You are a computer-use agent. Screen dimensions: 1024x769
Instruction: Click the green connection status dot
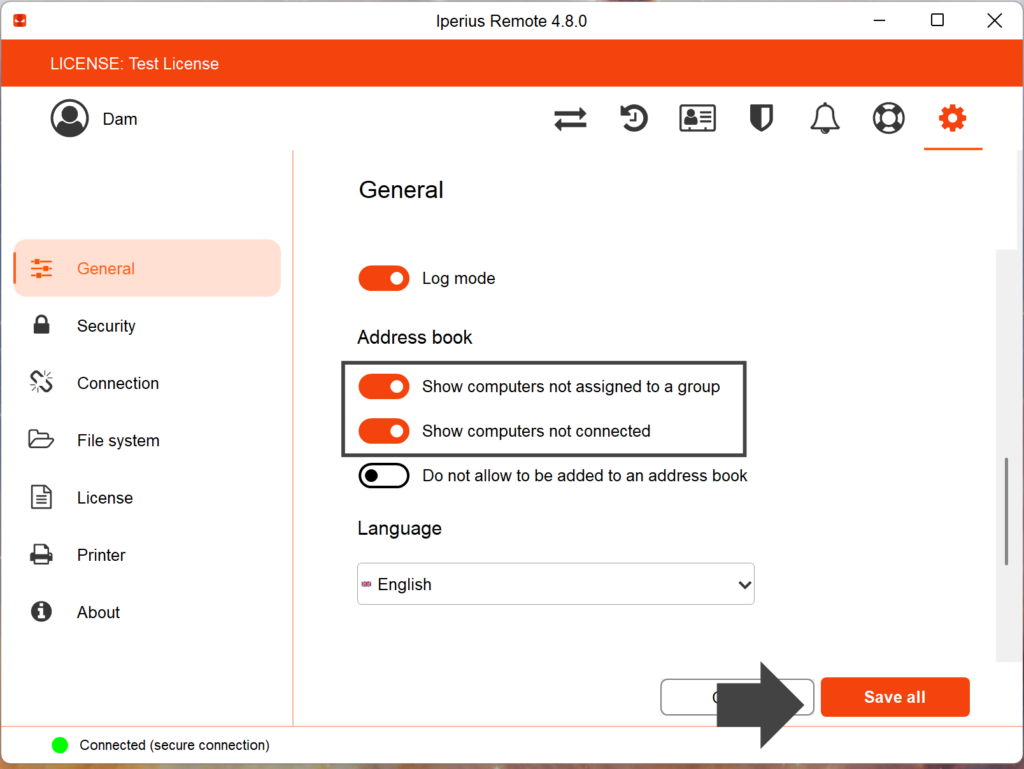pos(60,745)
